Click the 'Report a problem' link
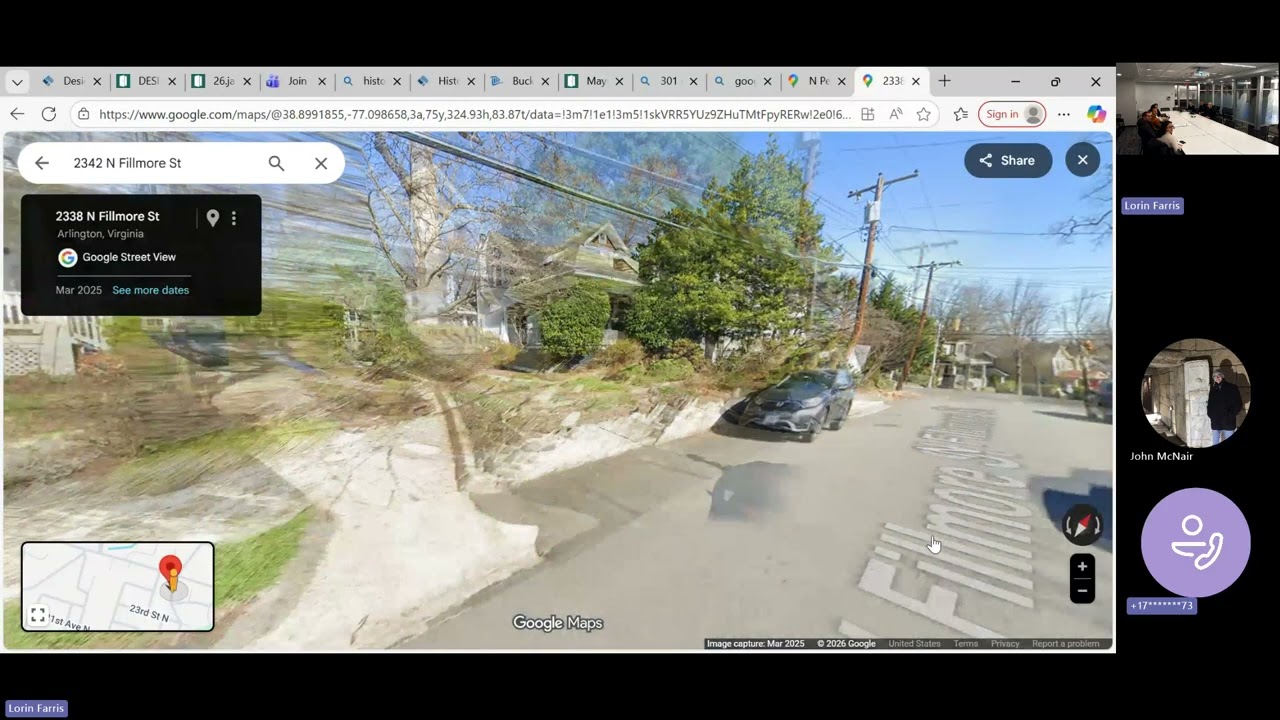Viewport: 1280px width, 720px height. (1066, 644)
